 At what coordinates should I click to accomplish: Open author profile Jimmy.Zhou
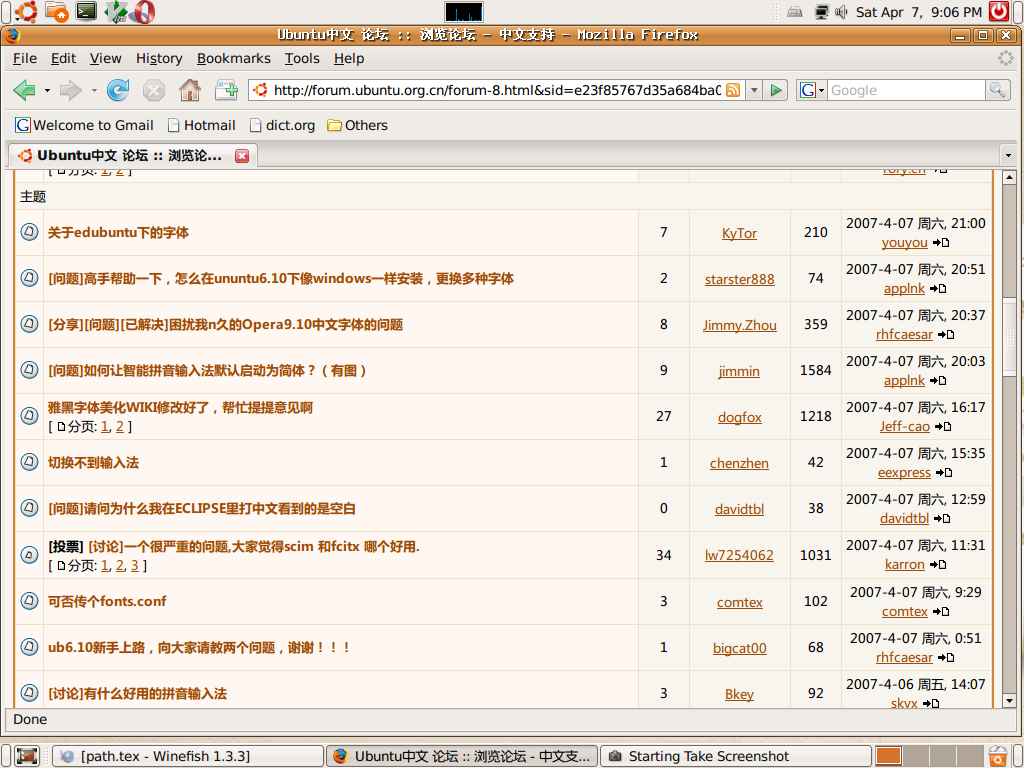(x=739, y=325)
